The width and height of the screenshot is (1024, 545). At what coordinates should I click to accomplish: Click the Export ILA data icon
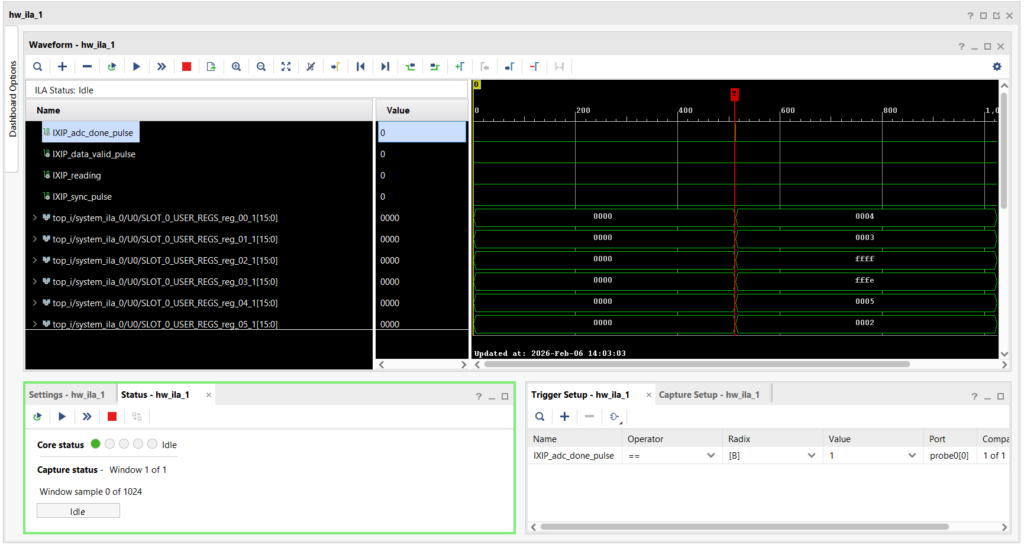tap(211, 67)
